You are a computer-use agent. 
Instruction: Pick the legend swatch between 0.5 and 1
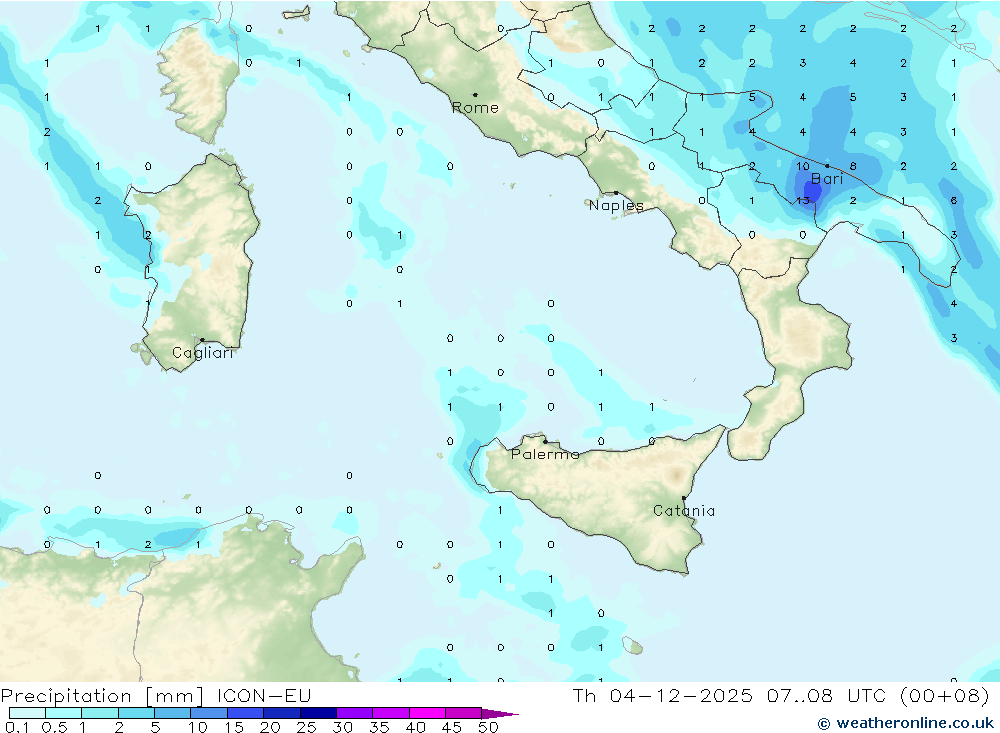coord(64,713)
